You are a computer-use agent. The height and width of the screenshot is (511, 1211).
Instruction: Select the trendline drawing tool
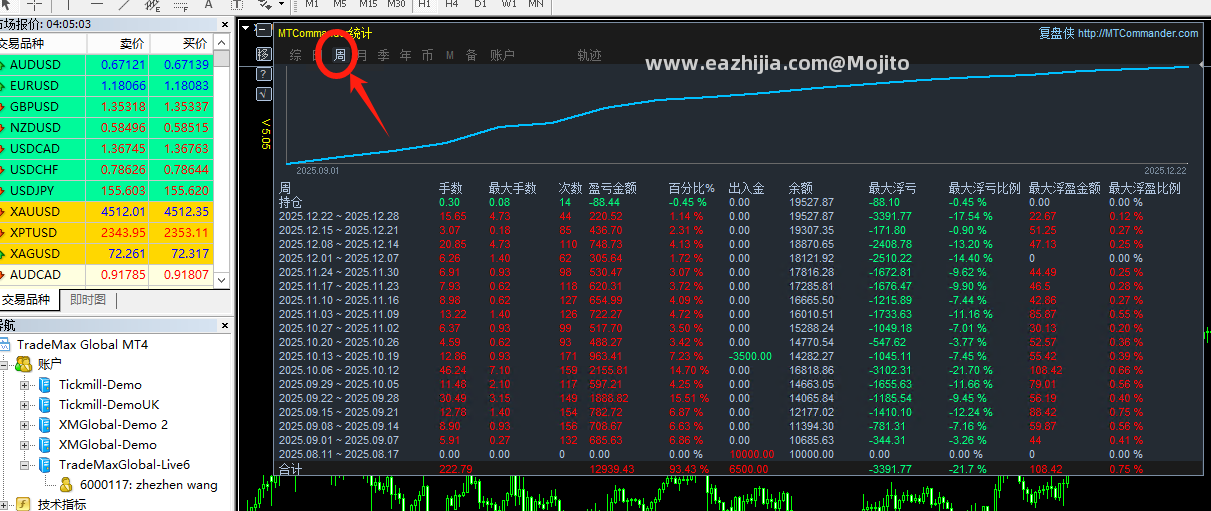click(126, 4)
